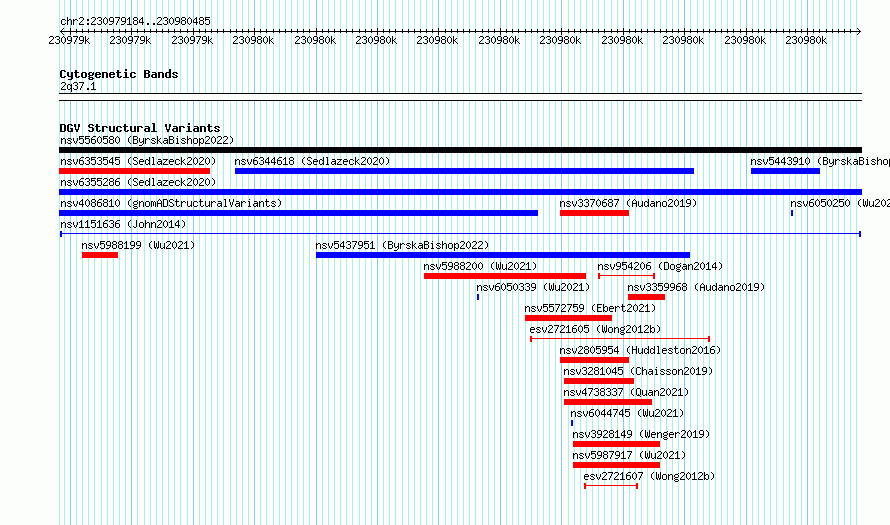Open the nsv6050250 variant label

click(x=840, y=203)
